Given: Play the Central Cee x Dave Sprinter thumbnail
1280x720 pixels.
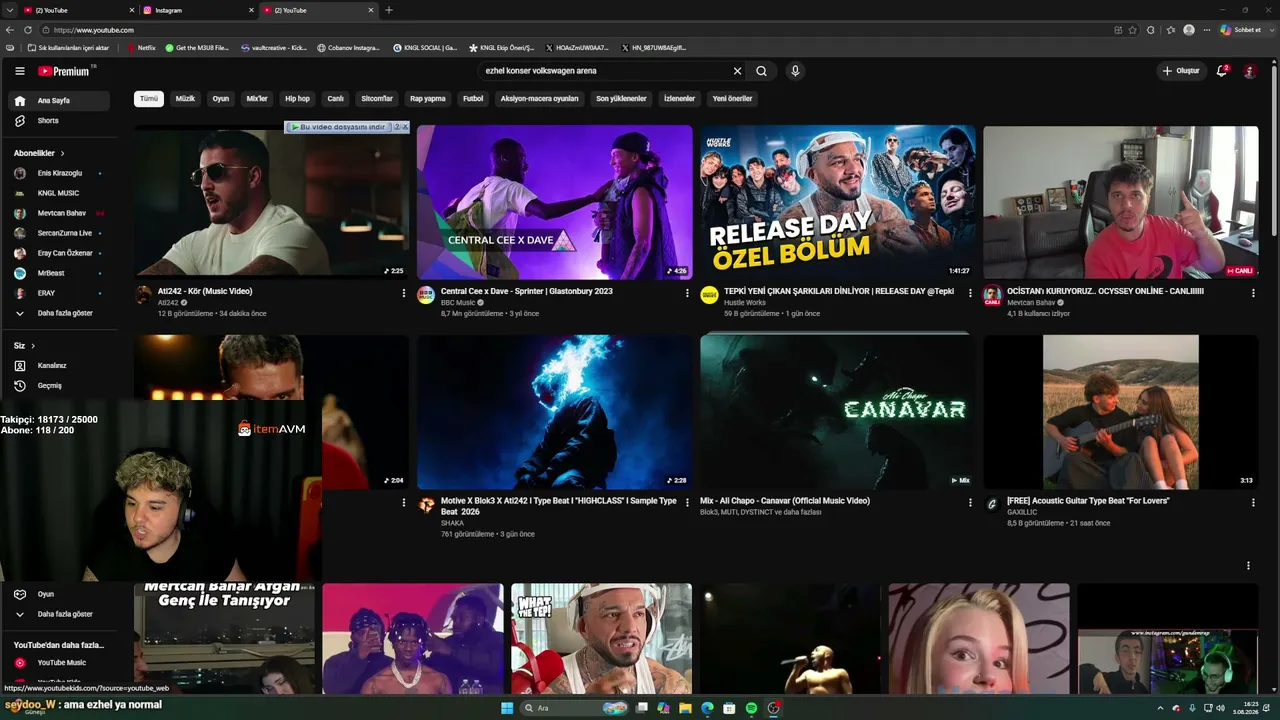Looking at the screenshot, I should click(x=554, y=202).
